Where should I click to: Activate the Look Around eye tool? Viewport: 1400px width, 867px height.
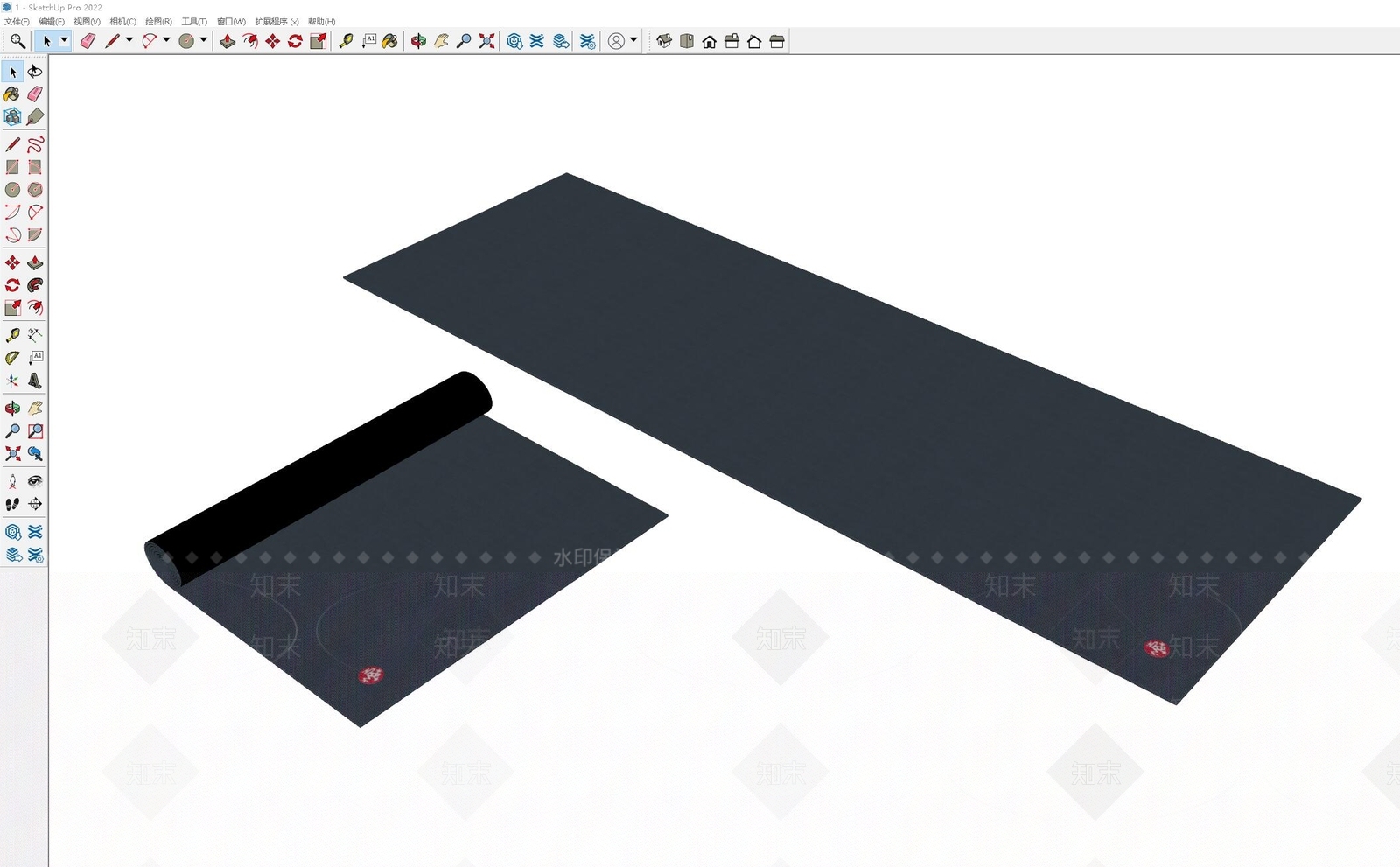point(35,481)
